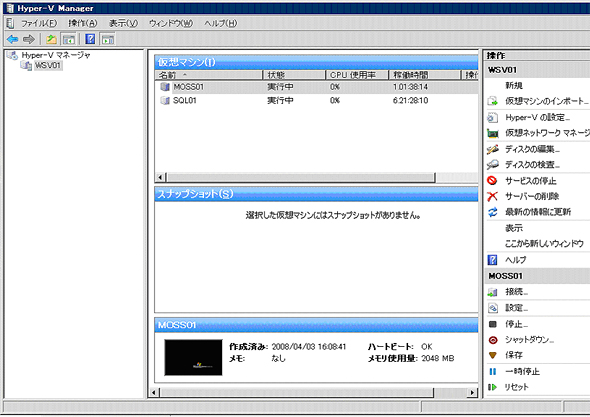The width and height of the screenshot is (590, 417).
Task: Click the 最新の情報に更新 refresh icon
Action: click(492, 212)
